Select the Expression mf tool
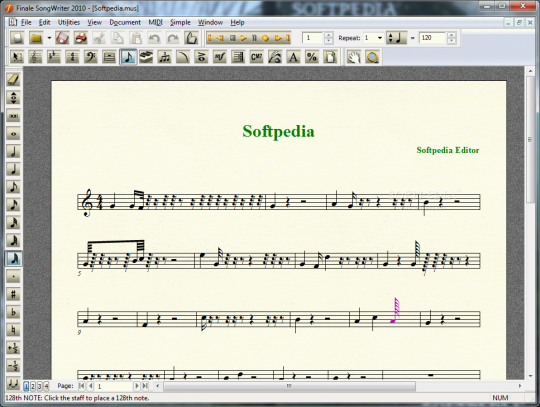This screenshot has height=407, width=540. 220,57
